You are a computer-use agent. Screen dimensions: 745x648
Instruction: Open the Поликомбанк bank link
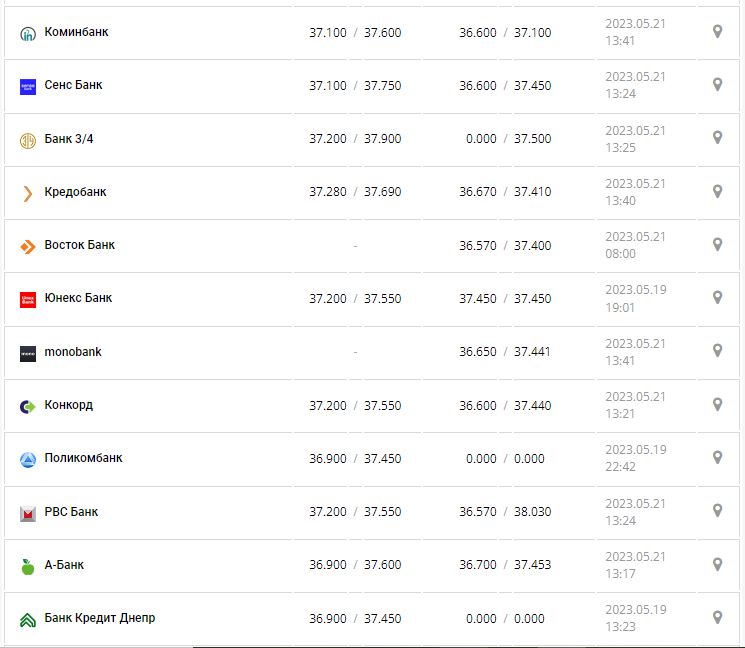(84, 458)
